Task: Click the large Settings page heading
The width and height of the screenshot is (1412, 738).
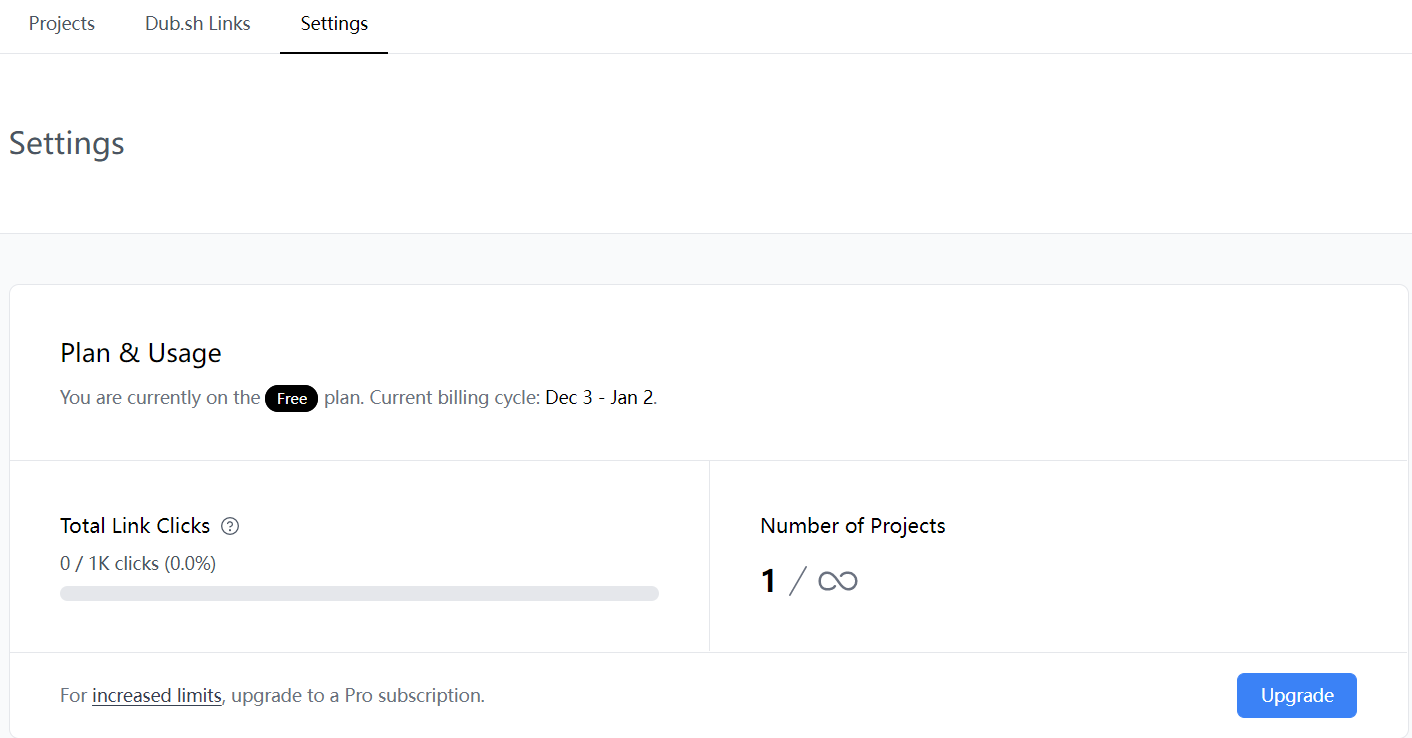Action: (x=67, y=143)
